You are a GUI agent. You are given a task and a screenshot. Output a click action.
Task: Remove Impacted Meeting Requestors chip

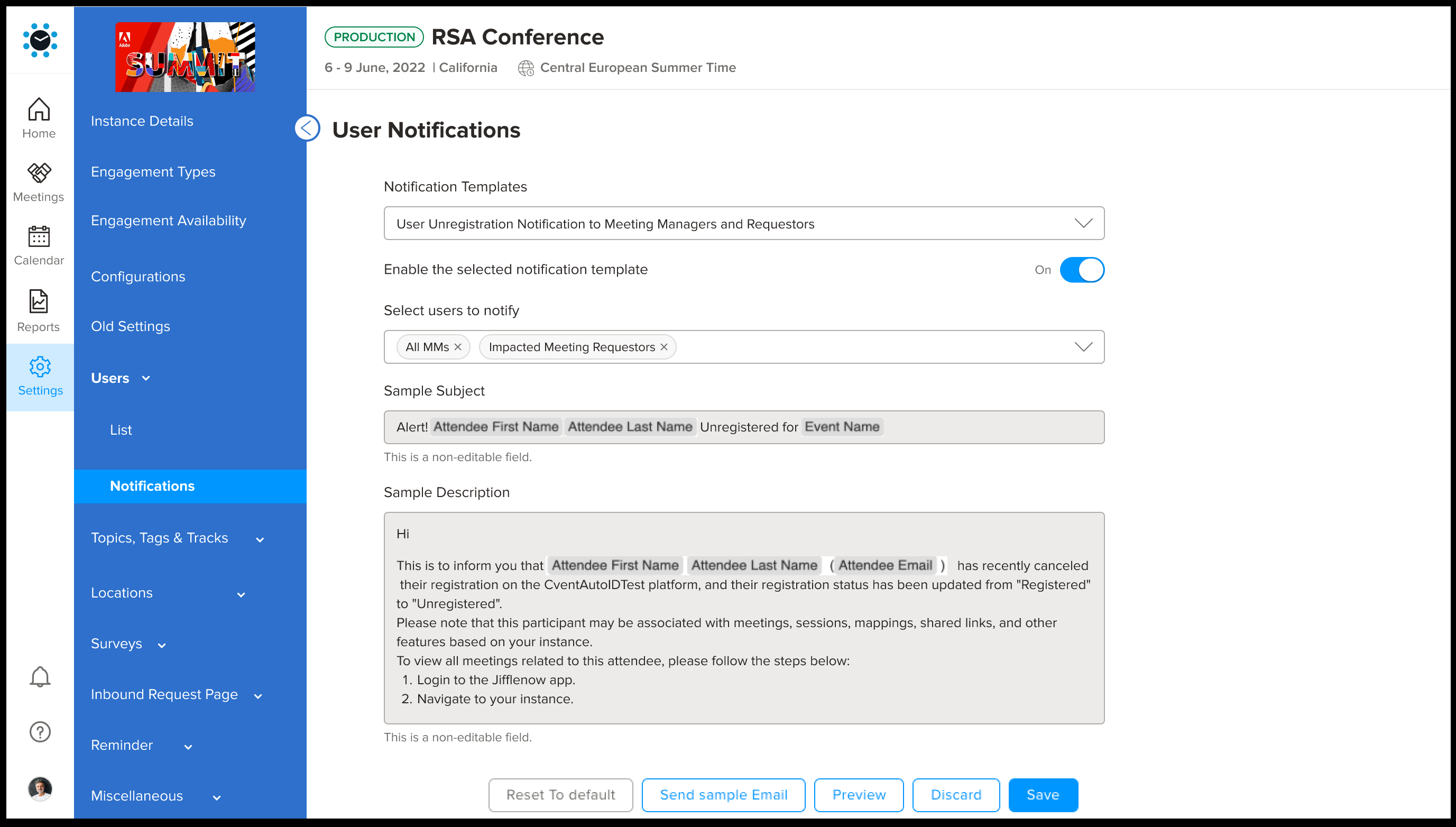pos(664,347)
